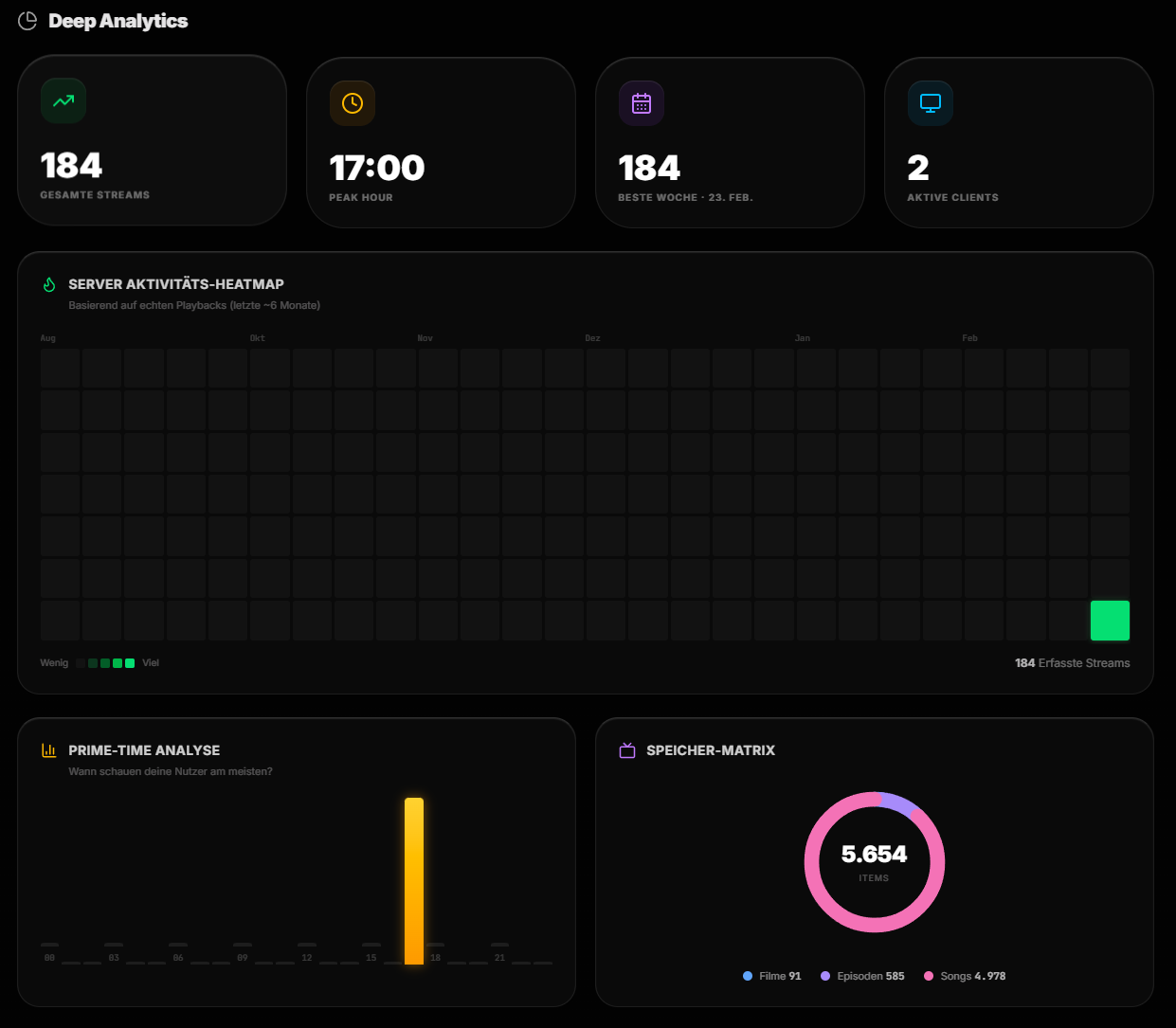This screenshot has width=1176, height=1028.
Task: Click the PRIME-TIME ANALYSE heading
Action: [144, 750]
